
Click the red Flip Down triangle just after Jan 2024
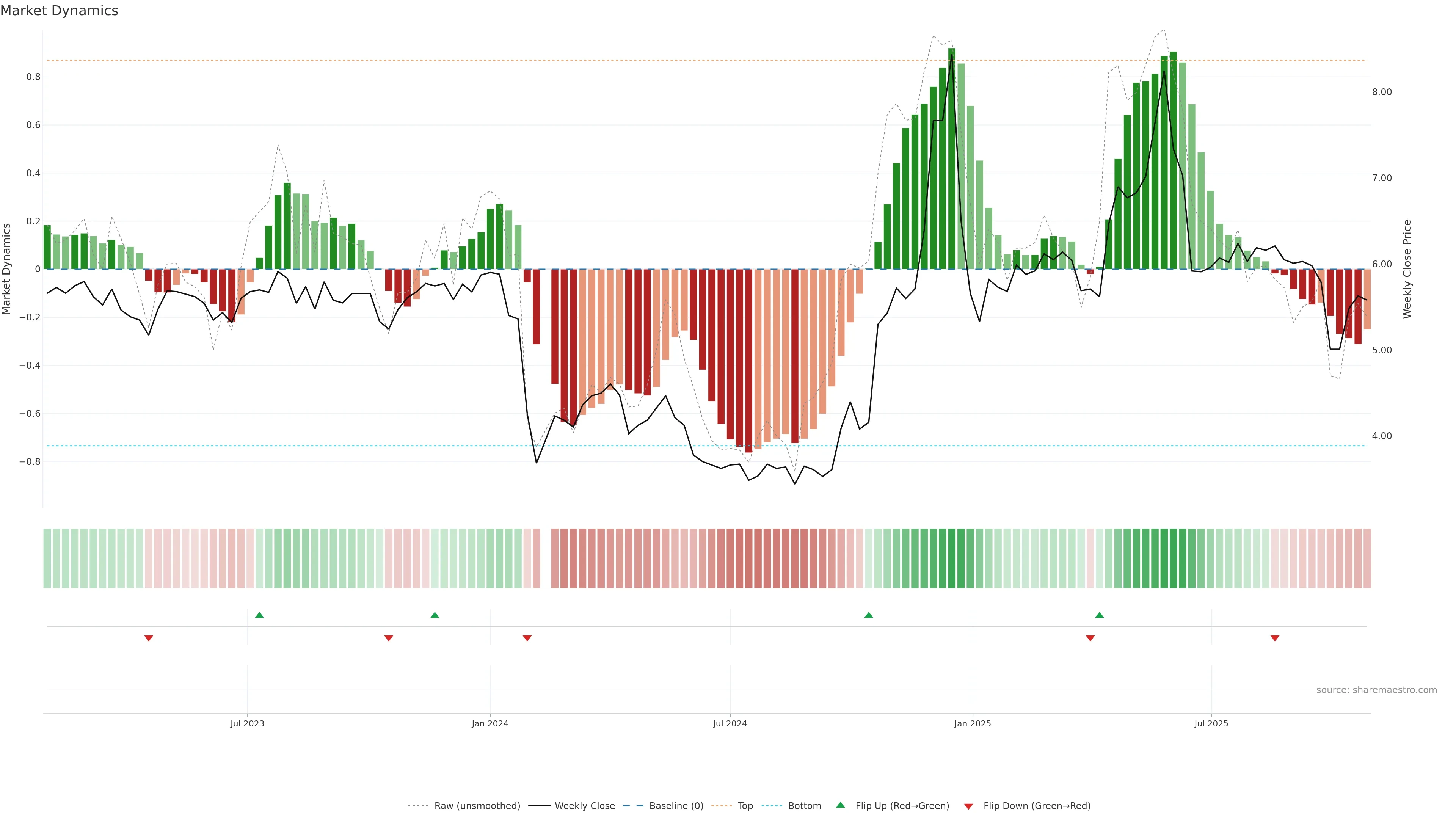[x=527, y=638]
